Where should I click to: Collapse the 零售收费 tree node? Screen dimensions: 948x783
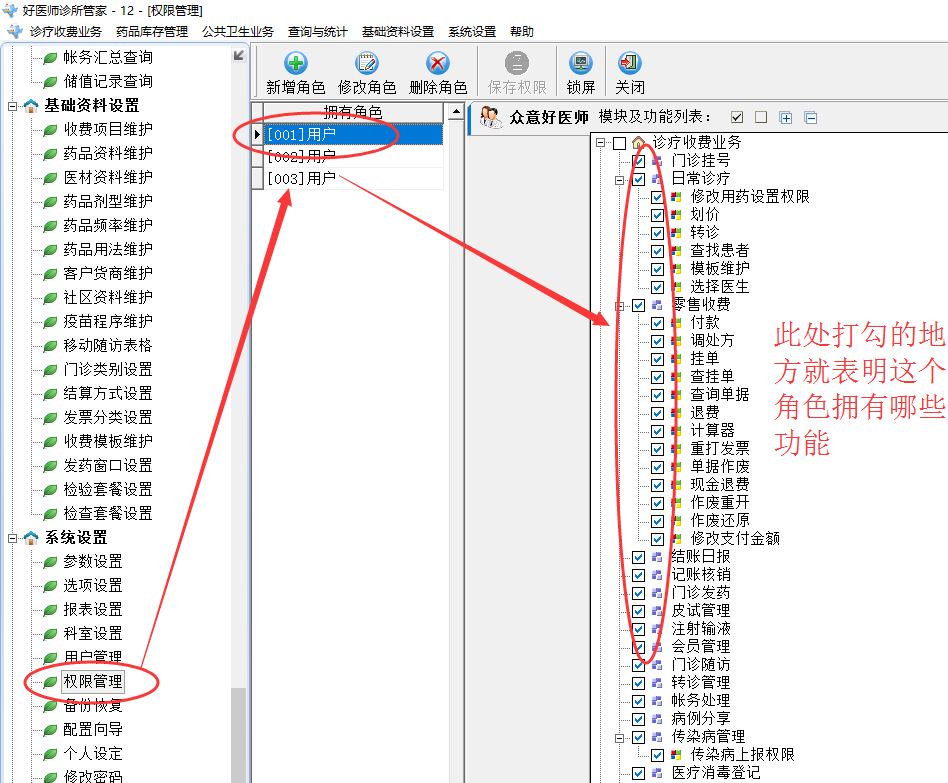(x=620, y=305)
